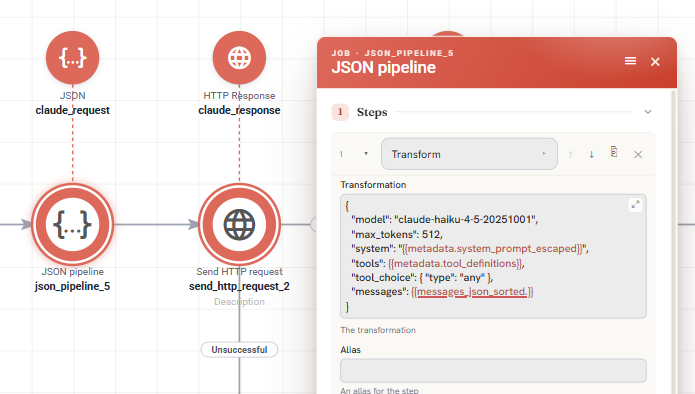Viewport: 695px width, 394px height.
Task: Click the Transformation field label
Action: (x=373, y=185)
